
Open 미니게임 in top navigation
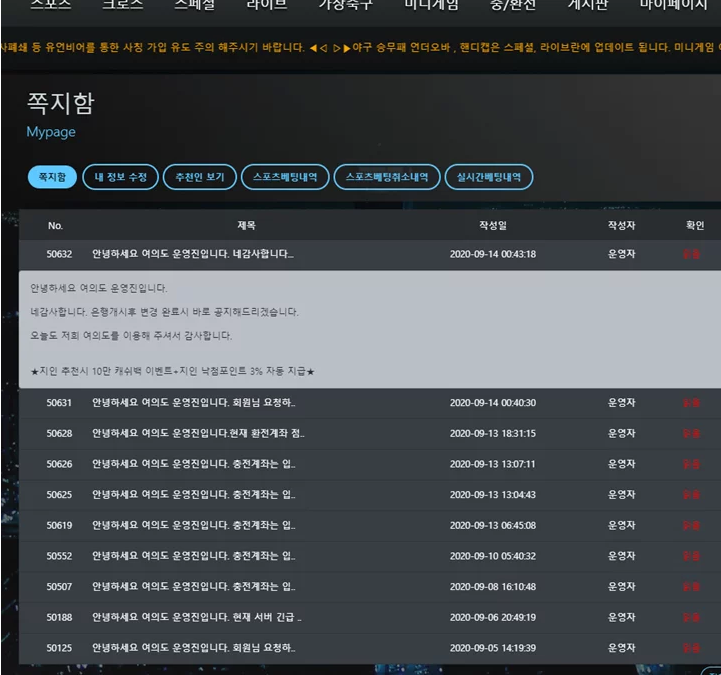(431, 5)
